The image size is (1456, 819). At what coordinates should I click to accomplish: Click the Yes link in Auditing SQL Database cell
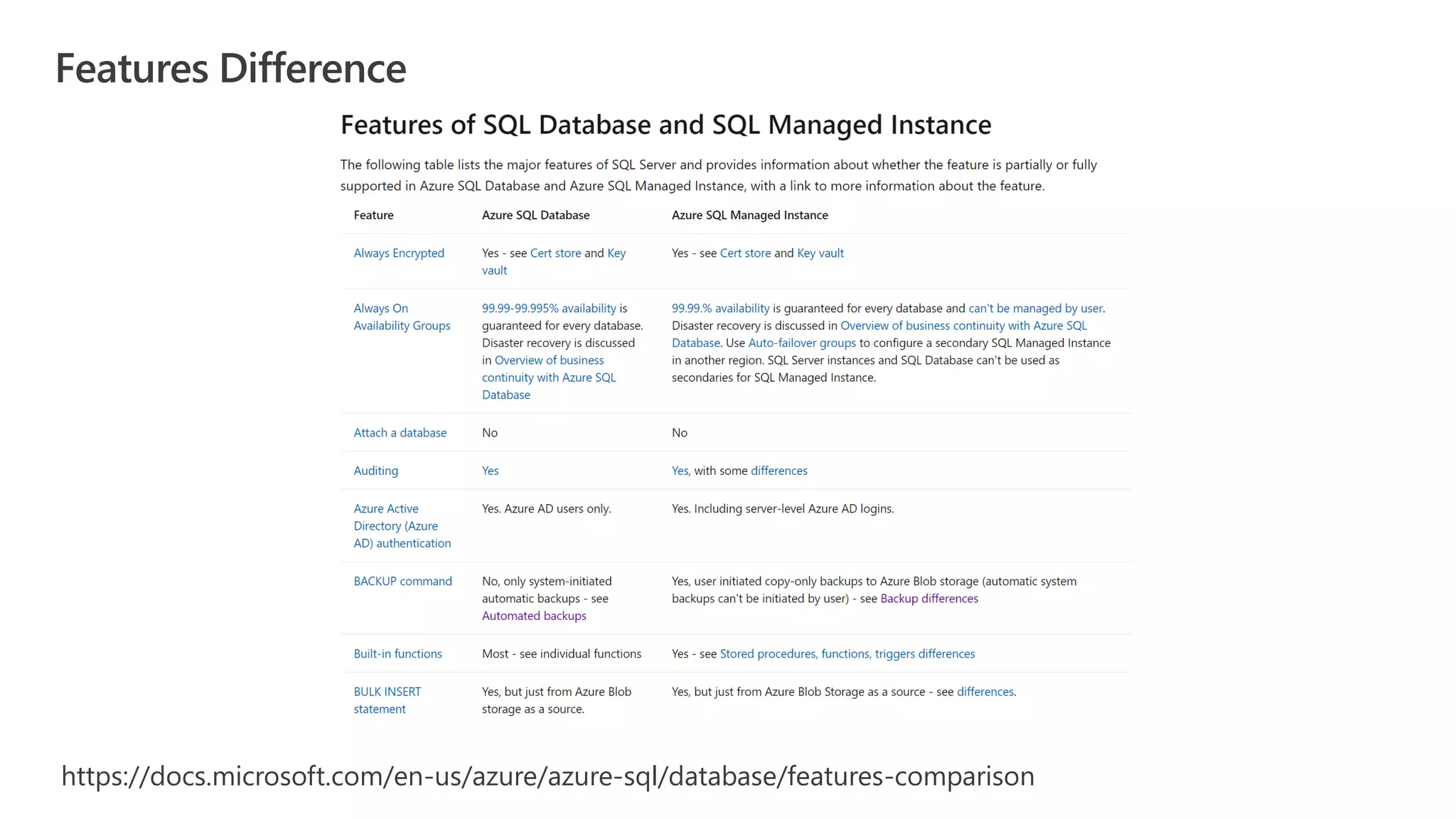pos(490,471)
